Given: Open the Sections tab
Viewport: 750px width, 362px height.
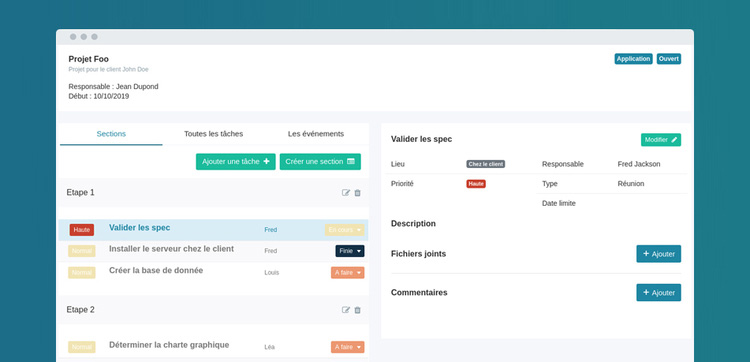Looking at the screenshot, I should click(111, 134).
